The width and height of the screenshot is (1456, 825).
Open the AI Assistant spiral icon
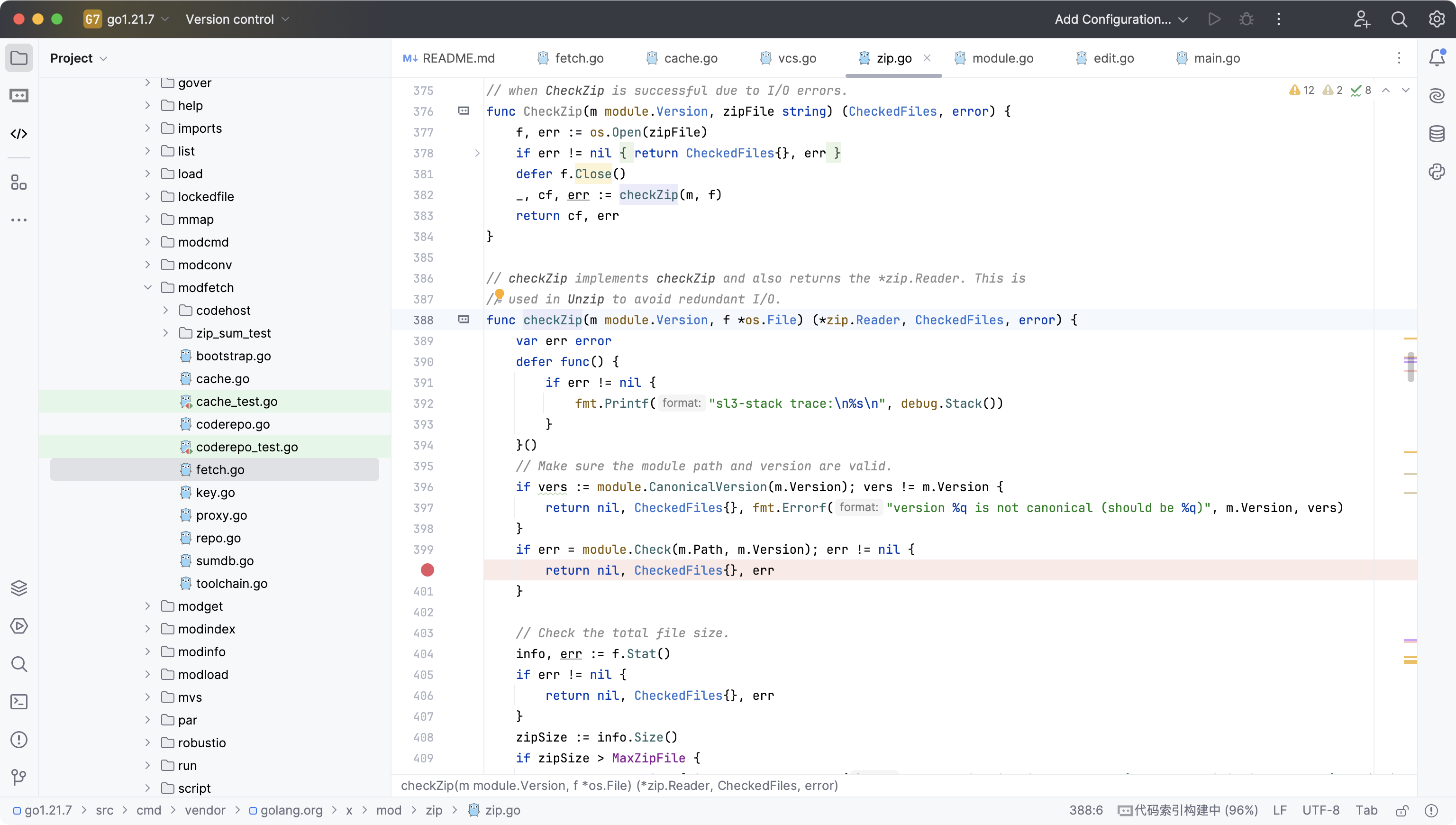1437,96
